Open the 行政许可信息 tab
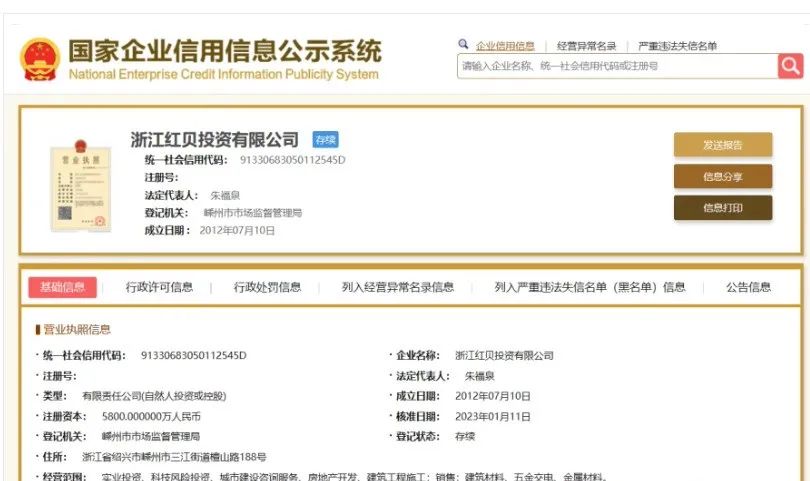Image resolution: width=810 pixels, height=481 pixels. (159, 287)
